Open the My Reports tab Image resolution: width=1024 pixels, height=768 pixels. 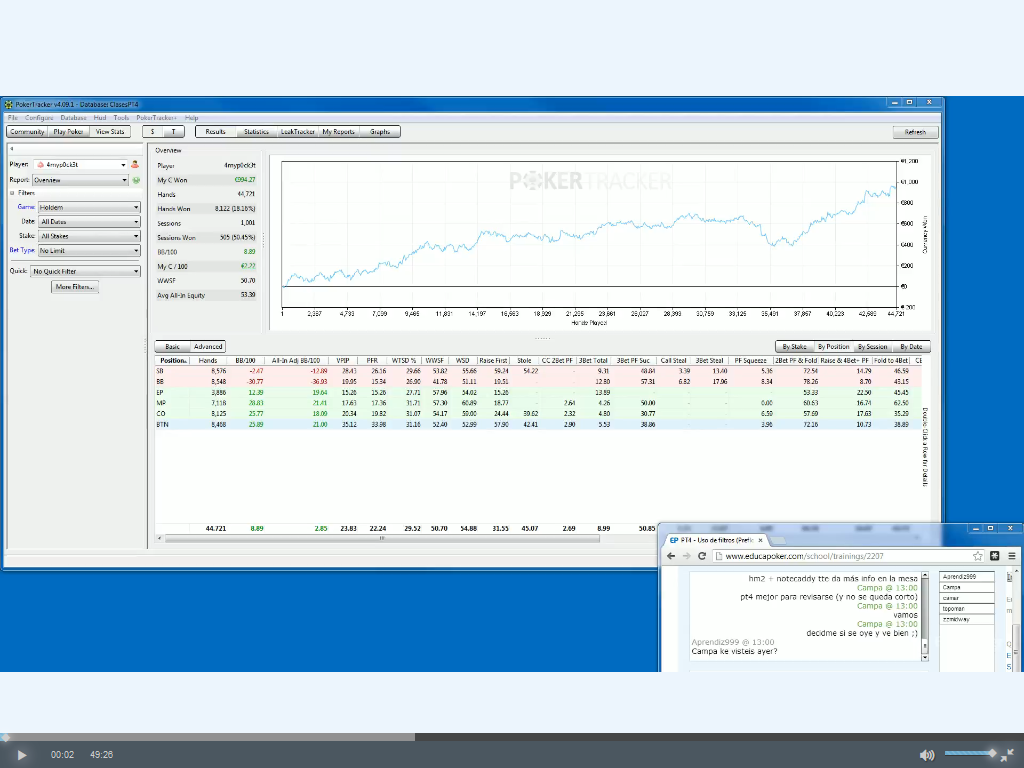(x=338, y=132)
